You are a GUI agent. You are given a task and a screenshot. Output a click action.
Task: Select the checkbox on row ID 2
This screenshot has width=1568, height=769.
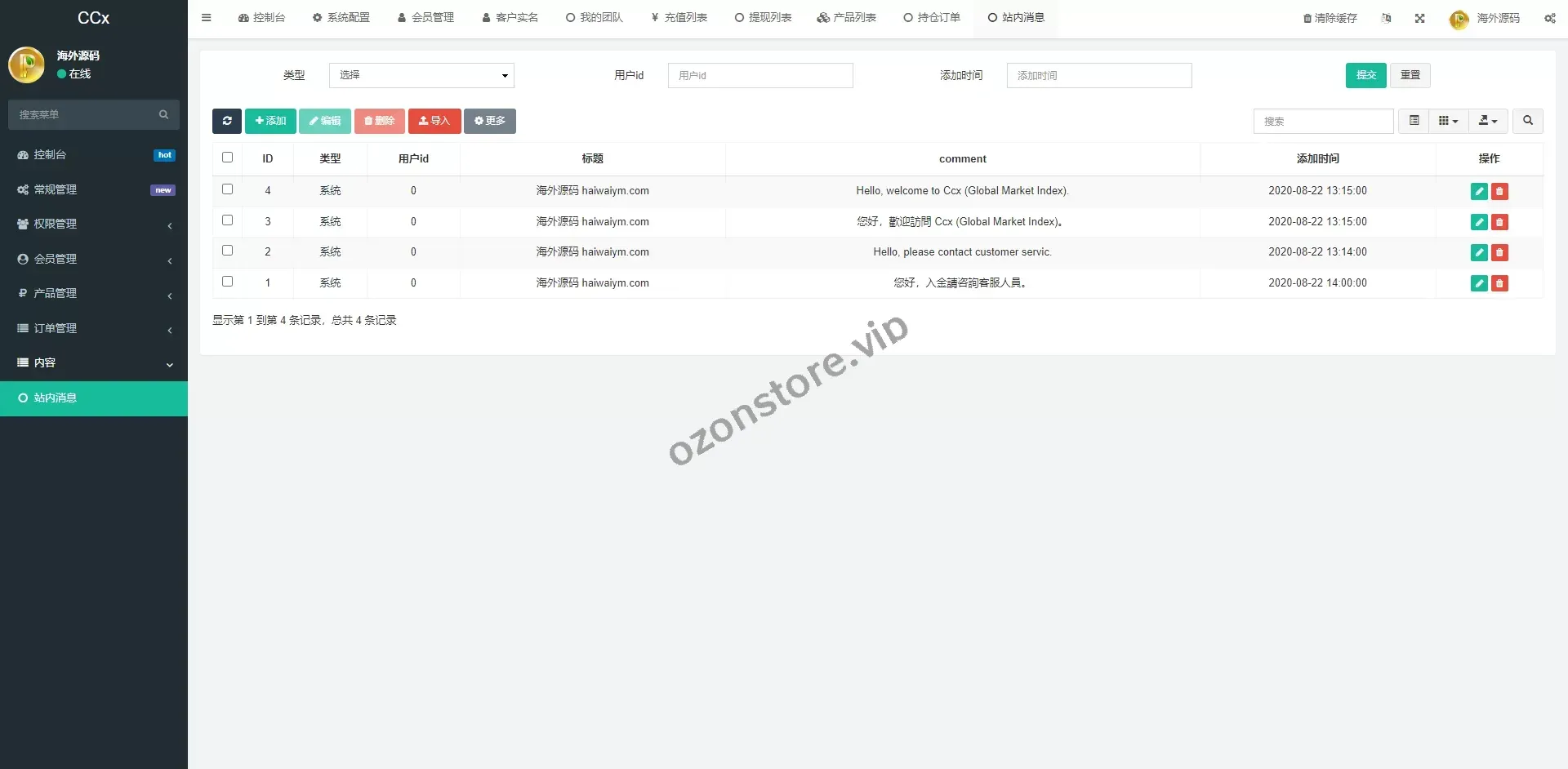click(227, 251)
